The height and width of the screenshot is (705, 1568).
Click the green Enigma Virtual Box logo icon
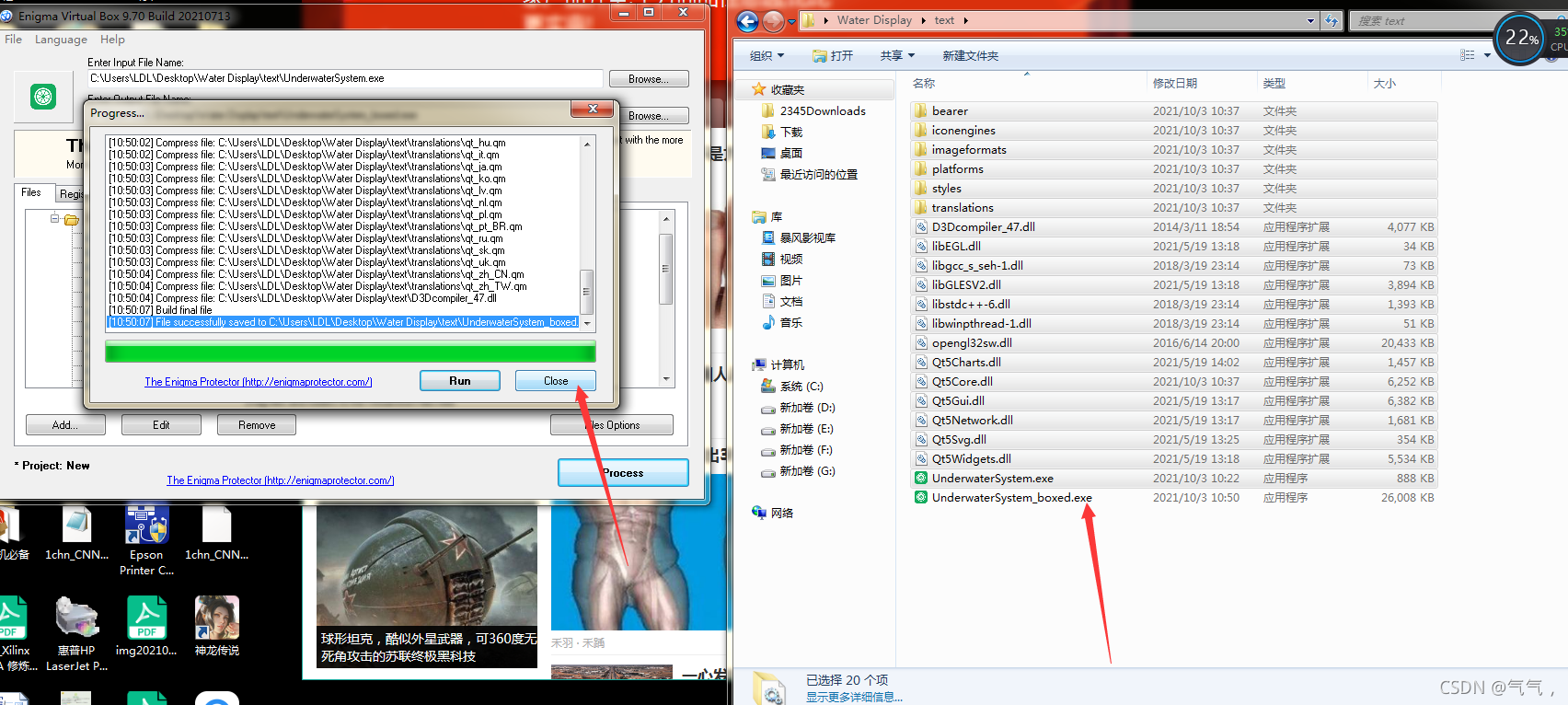click(x=43, y=97)
